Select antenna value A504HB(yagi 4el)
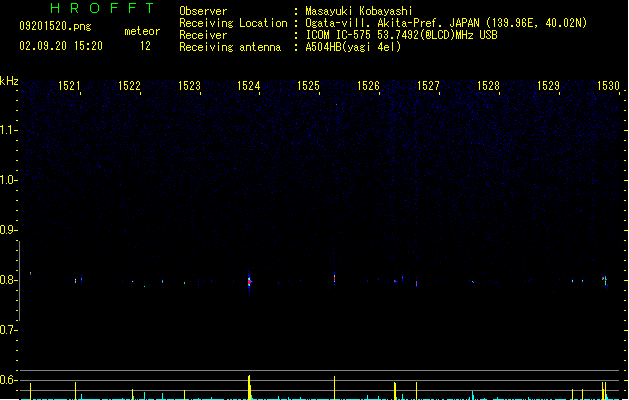 pos(353,47)
